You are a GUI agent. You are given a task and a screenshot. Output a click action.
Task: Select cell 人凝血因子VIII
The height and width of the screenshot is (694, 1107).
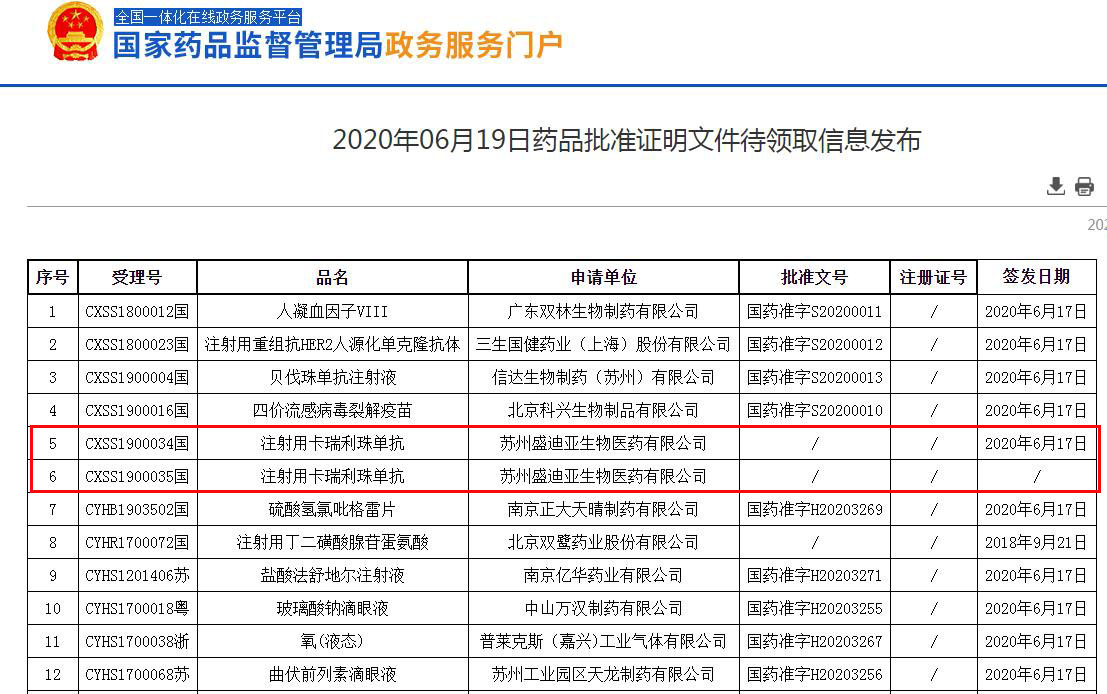coord(333,311)
